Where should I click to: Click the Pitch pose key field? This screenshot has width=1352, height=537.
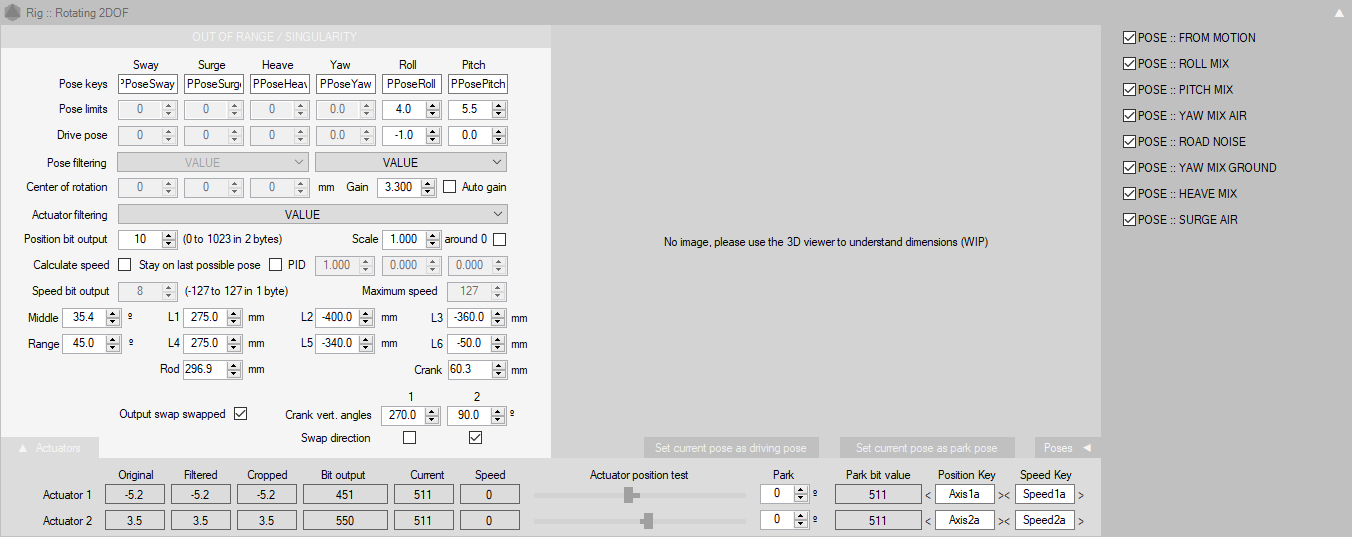[478, 84]
